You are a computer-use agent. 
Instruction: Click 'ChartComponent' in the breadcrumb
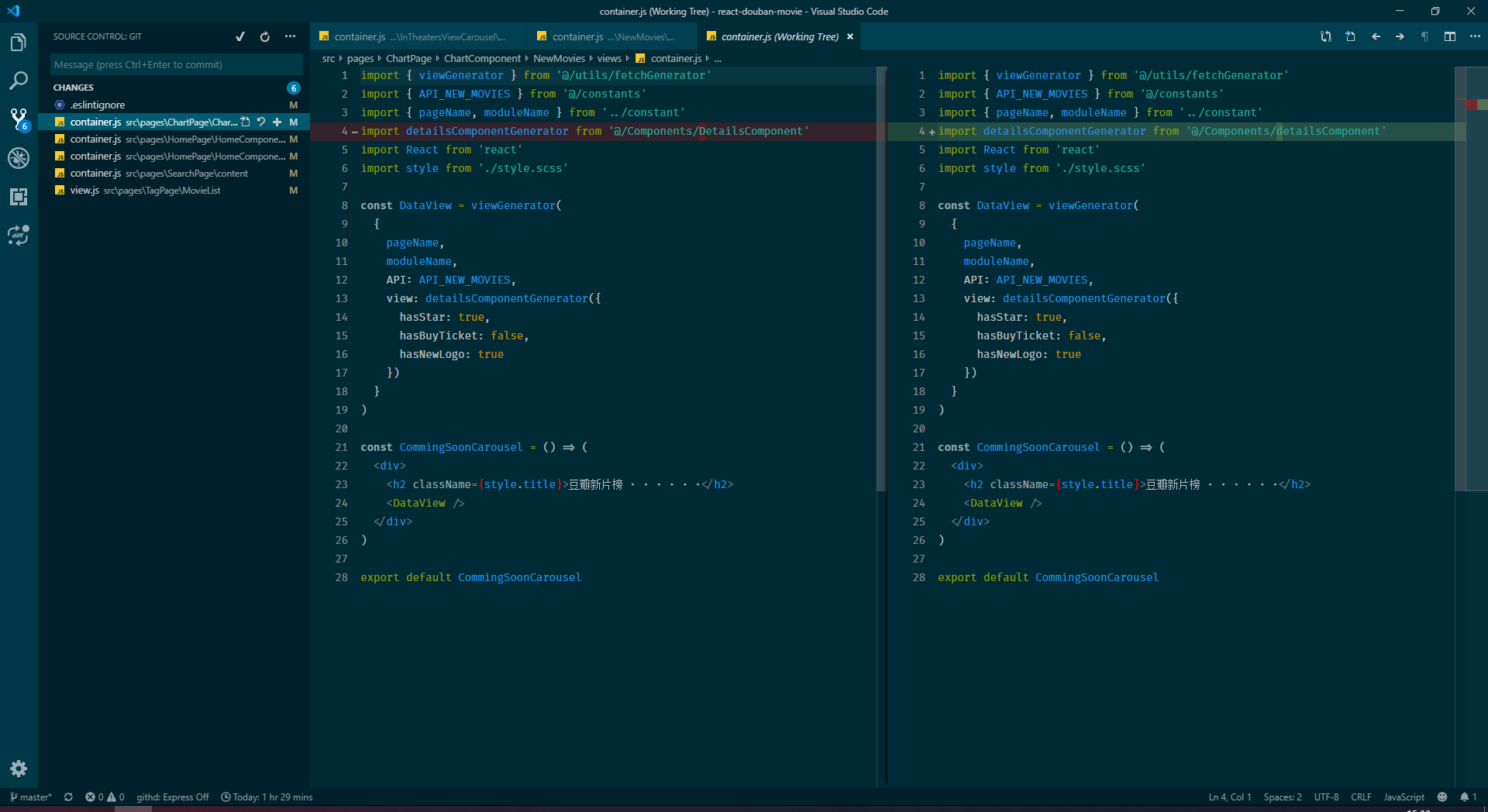482,58
